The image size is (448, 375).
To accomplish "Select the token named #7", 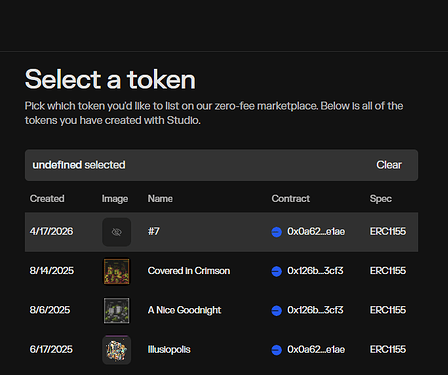I will point(154,232).
